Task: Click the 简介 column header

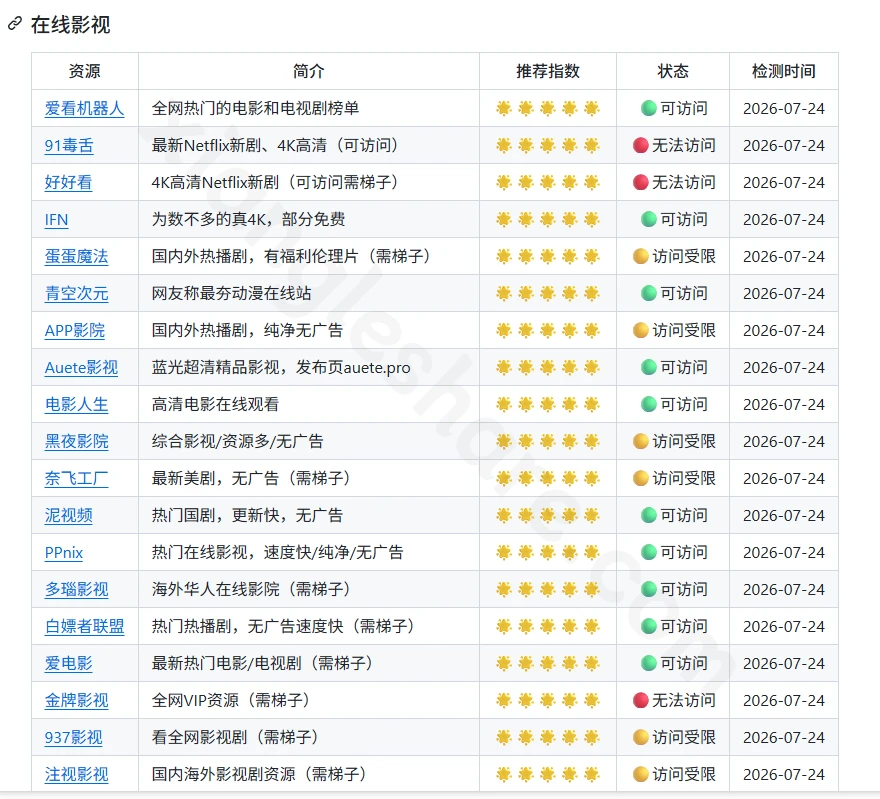Action: 309,71
